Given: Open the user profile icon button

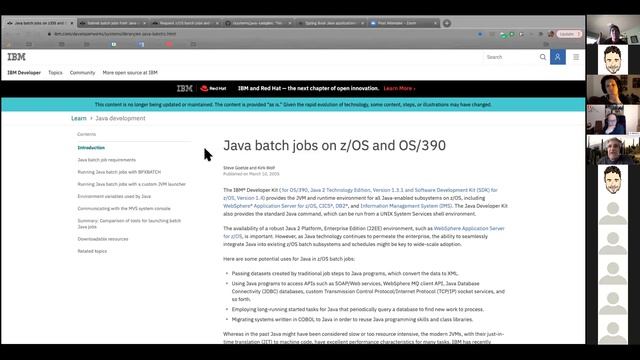Looking at the screenshot, I should [x=558, y=57].
